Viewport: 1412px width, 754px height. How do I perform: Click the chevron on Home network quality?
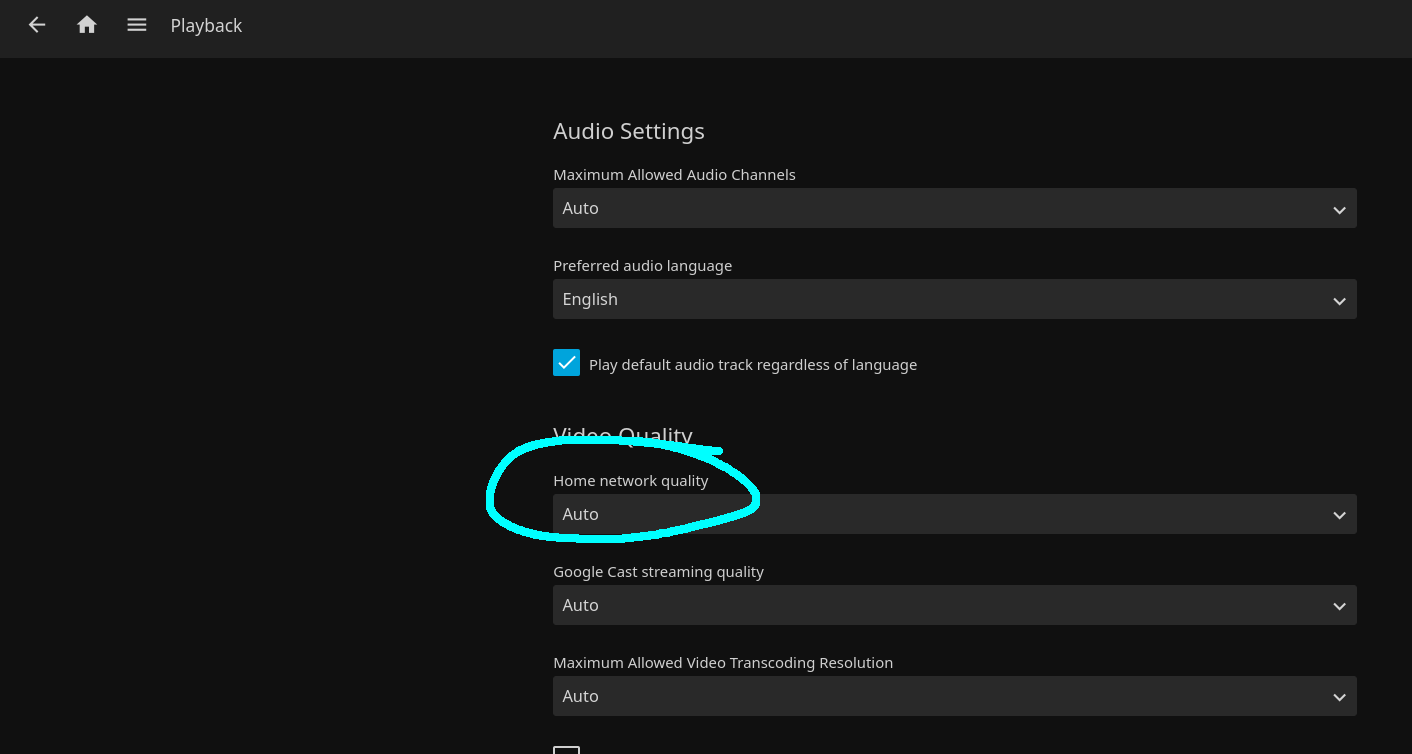1339,515
